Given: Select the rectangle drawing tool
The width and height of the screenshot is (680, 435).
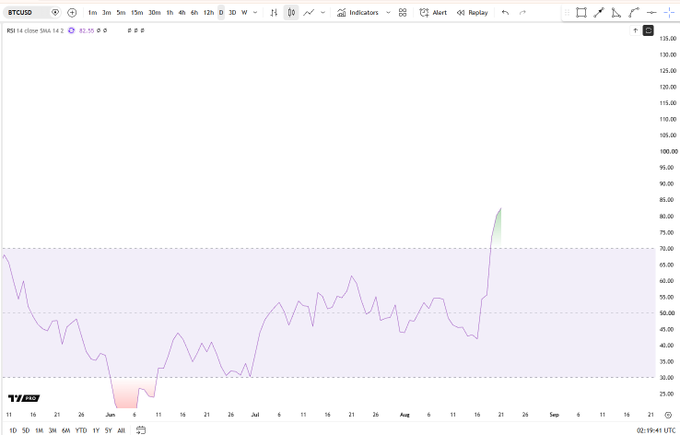Looking at the screenshot, I should (x=581, y=13).
